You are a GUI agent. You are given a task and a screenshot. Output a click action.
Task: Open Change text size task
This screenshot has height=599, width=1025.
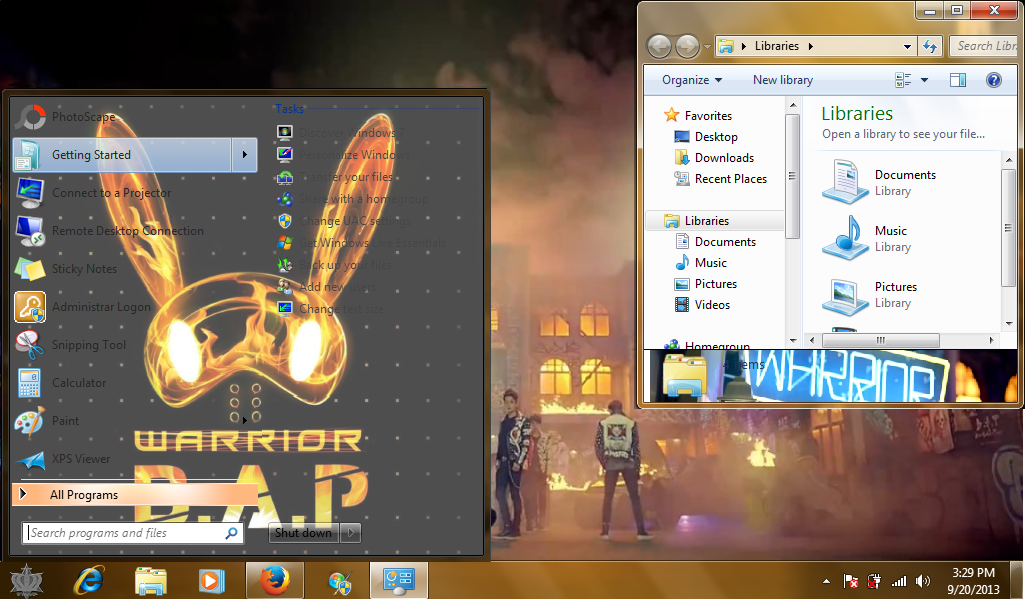click(331, 309)
